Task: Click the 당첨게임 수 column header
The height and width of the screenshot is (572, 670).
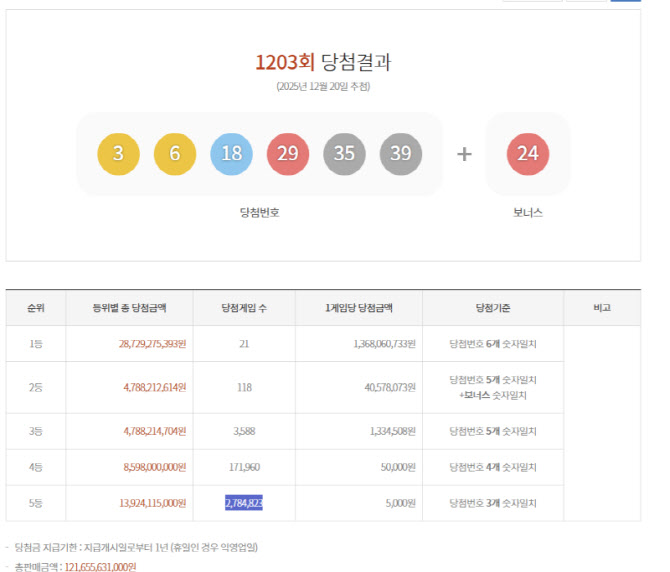Action: coord(244,308)
